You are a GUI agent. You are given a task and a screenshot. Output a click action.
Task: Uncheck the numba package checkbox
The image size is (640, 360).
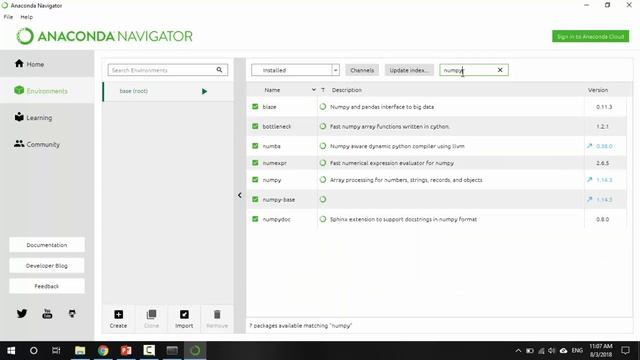[255, 146]
